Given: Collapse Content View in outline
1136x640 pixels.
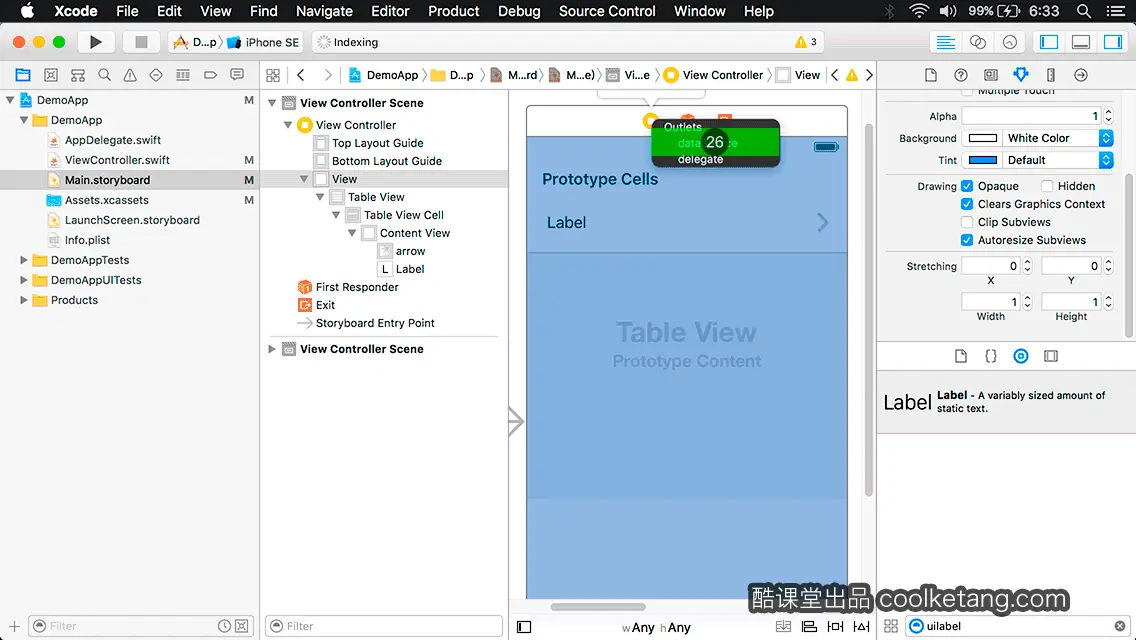Looking at the screenshot, I should pyautogui.click(x=351, y=233).
